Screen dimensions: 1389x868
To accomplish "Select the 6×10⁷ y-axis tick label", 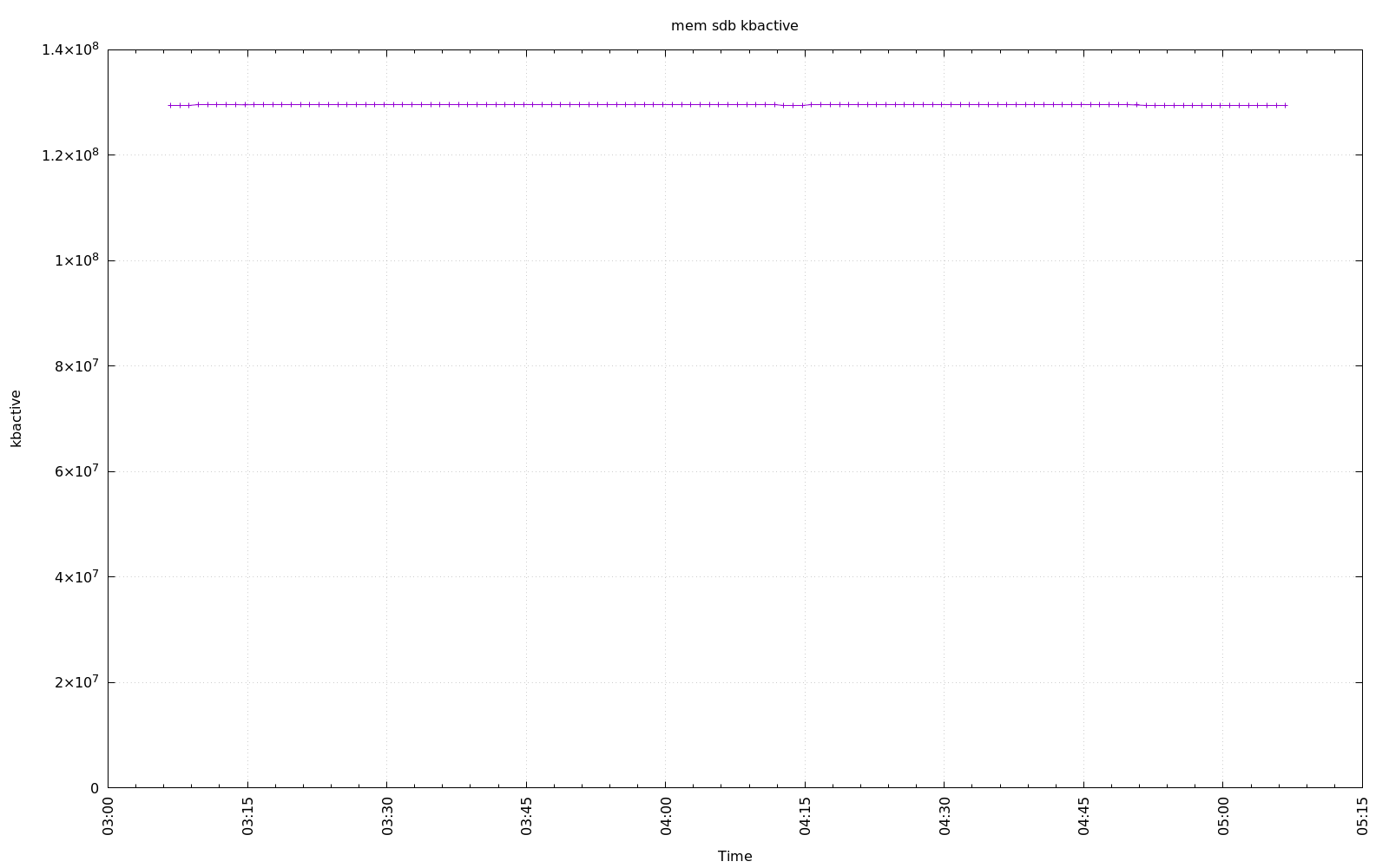I will tap(76, 471).
